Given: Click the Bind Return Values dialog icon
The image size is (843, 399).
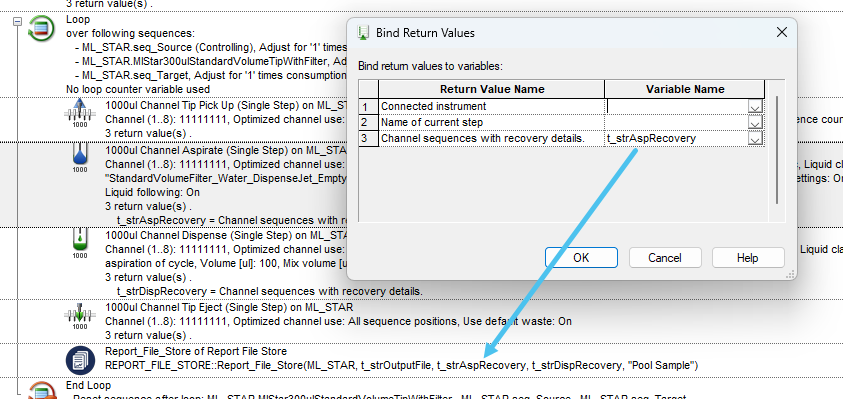Looking at the screenshot, I should tap(363, 33).
